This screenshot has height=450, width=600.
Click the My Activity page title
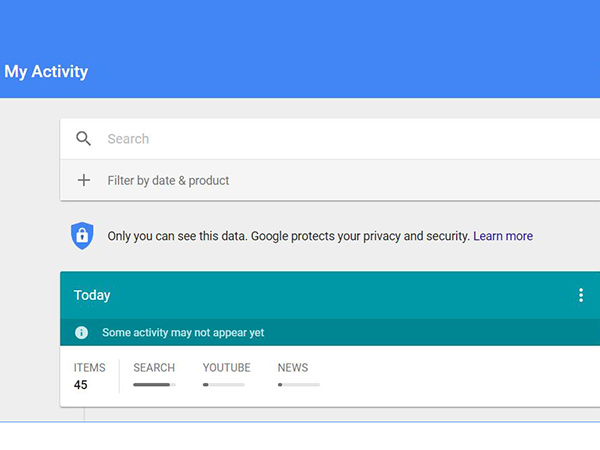(46, 72)
